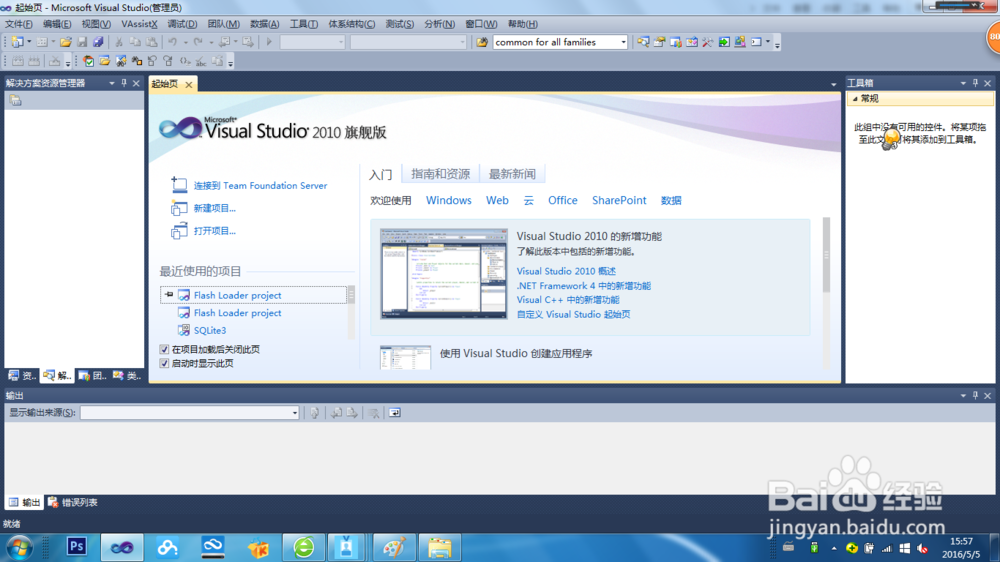This screenshot has width=1000, height=562.
Task: Open the Solution Explorer toolbar icon
Action: coord(643,42)
